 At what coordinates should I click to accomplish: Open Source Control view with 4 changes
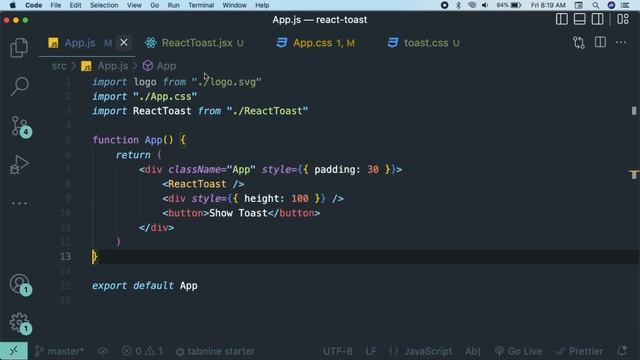pos(20,126)
